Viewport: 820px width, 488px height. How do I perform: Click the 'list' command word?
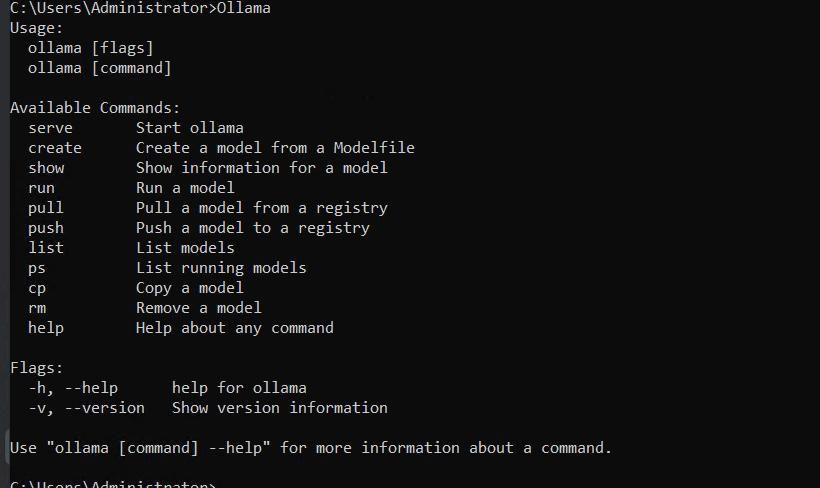point(45,247)
